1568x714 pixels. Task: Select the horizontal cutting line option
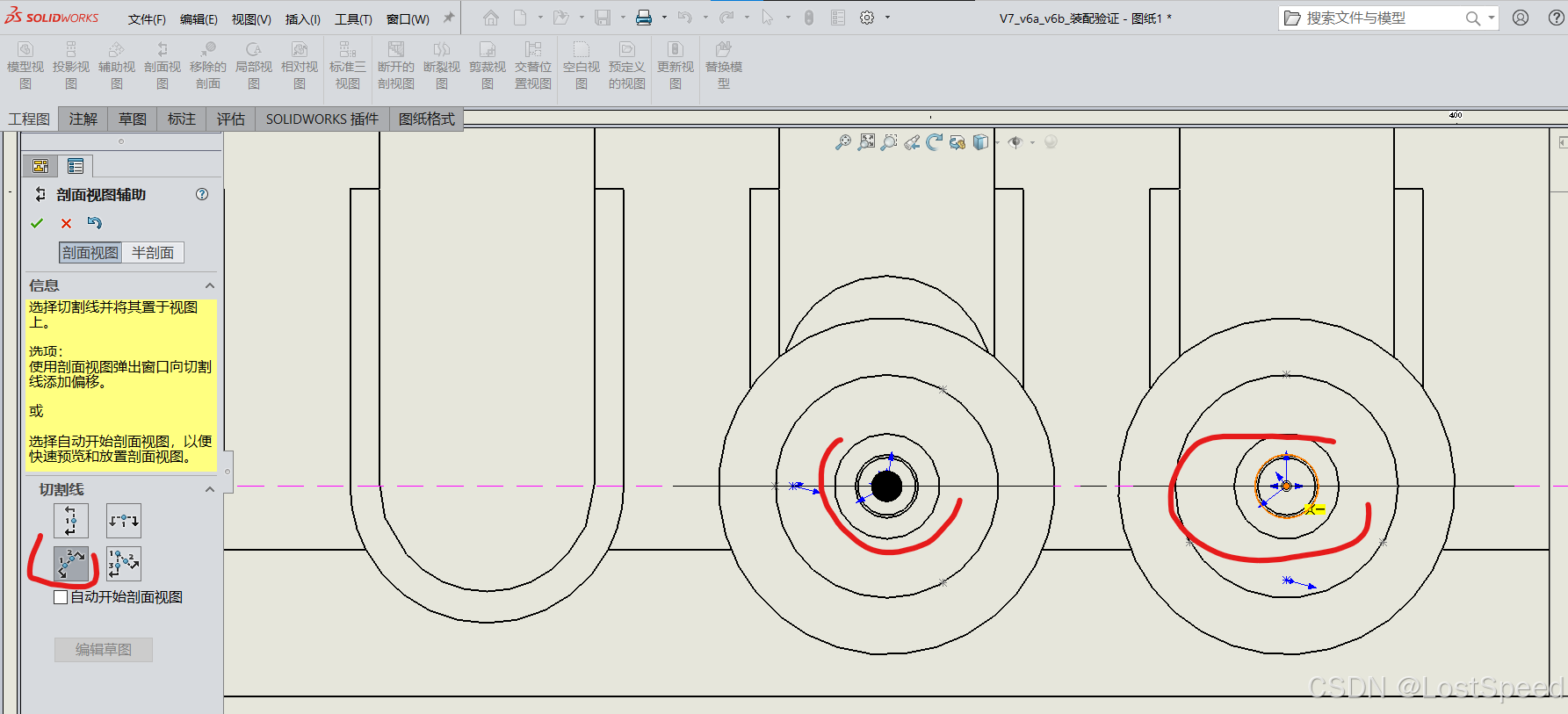click(x=124, y=521)
